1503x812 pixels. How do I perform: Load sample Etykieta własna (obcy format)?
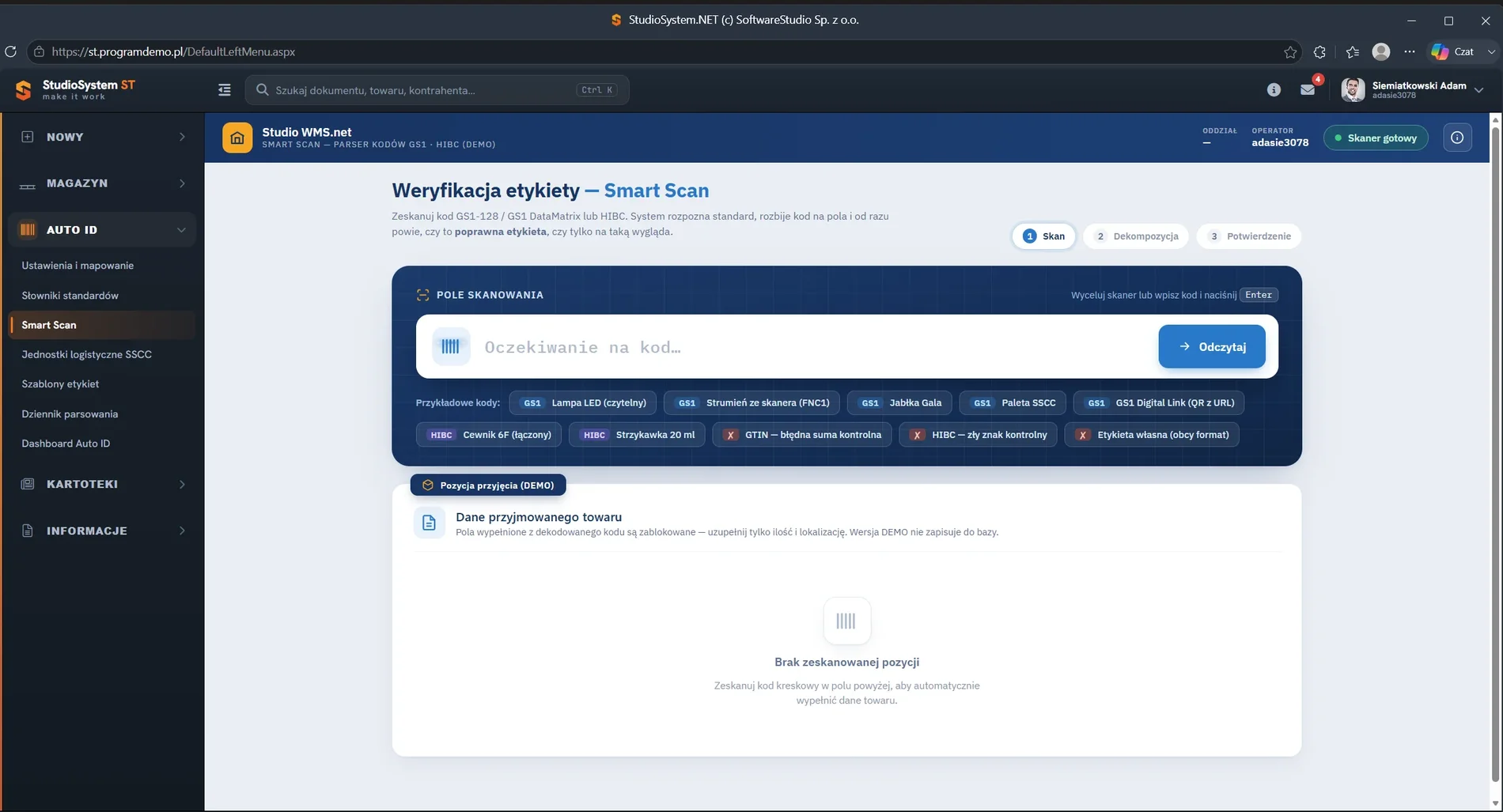[1152, 435]
